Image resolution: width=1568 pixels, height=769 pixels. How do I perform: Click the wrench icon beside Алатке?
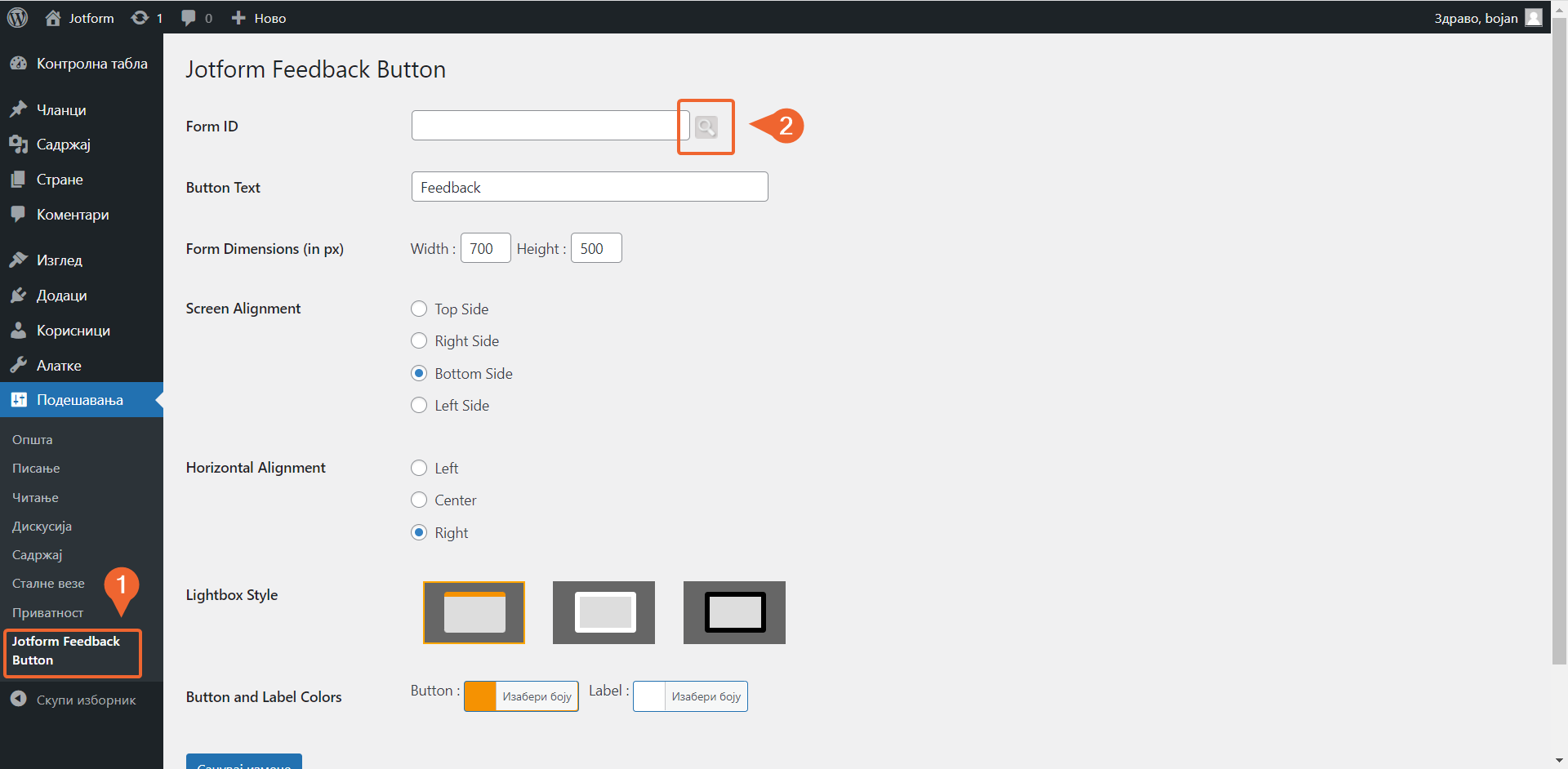18,365
